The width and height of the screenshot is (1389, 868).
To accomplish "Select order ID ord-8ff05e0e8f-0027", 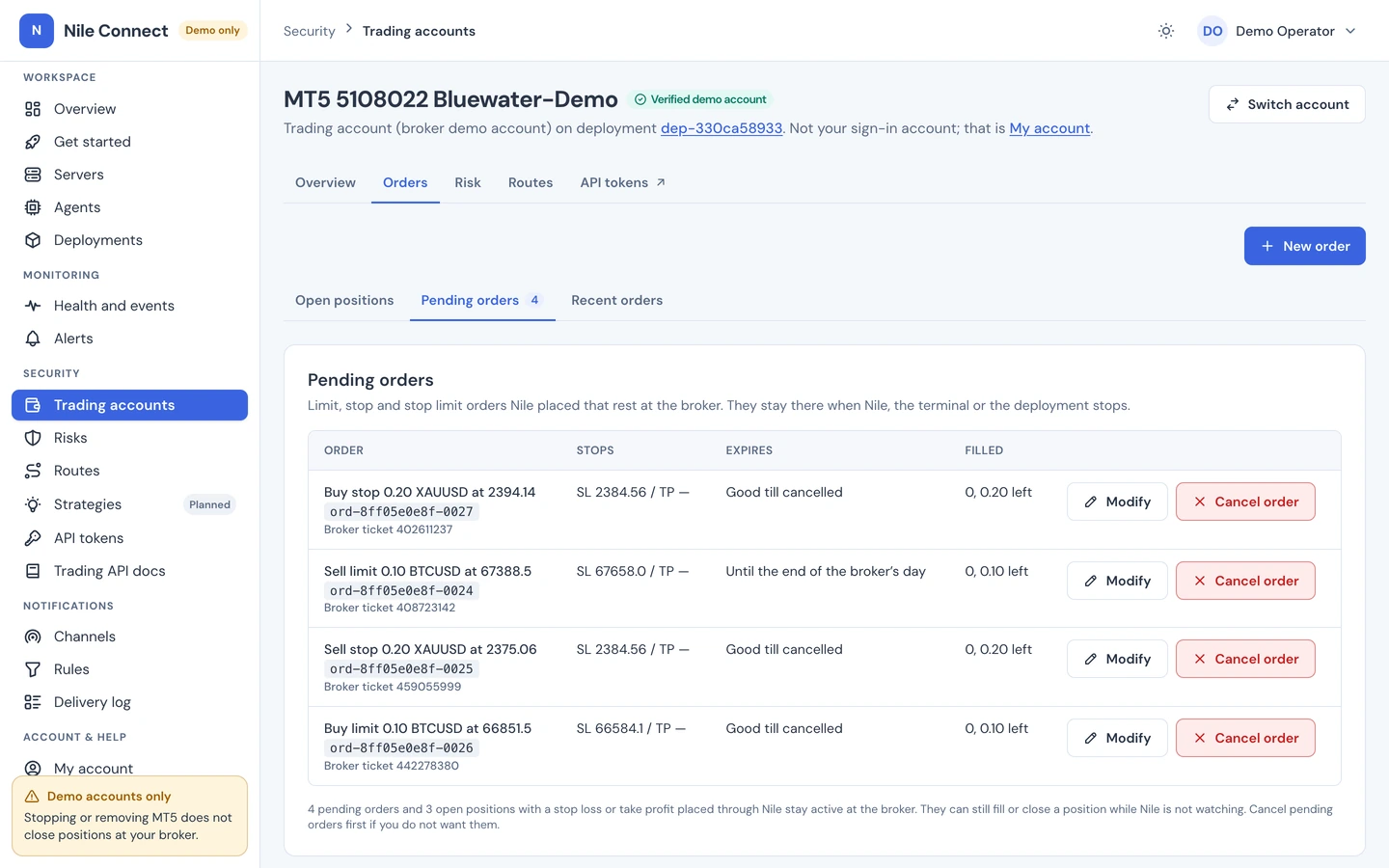I will pos(401,511).
